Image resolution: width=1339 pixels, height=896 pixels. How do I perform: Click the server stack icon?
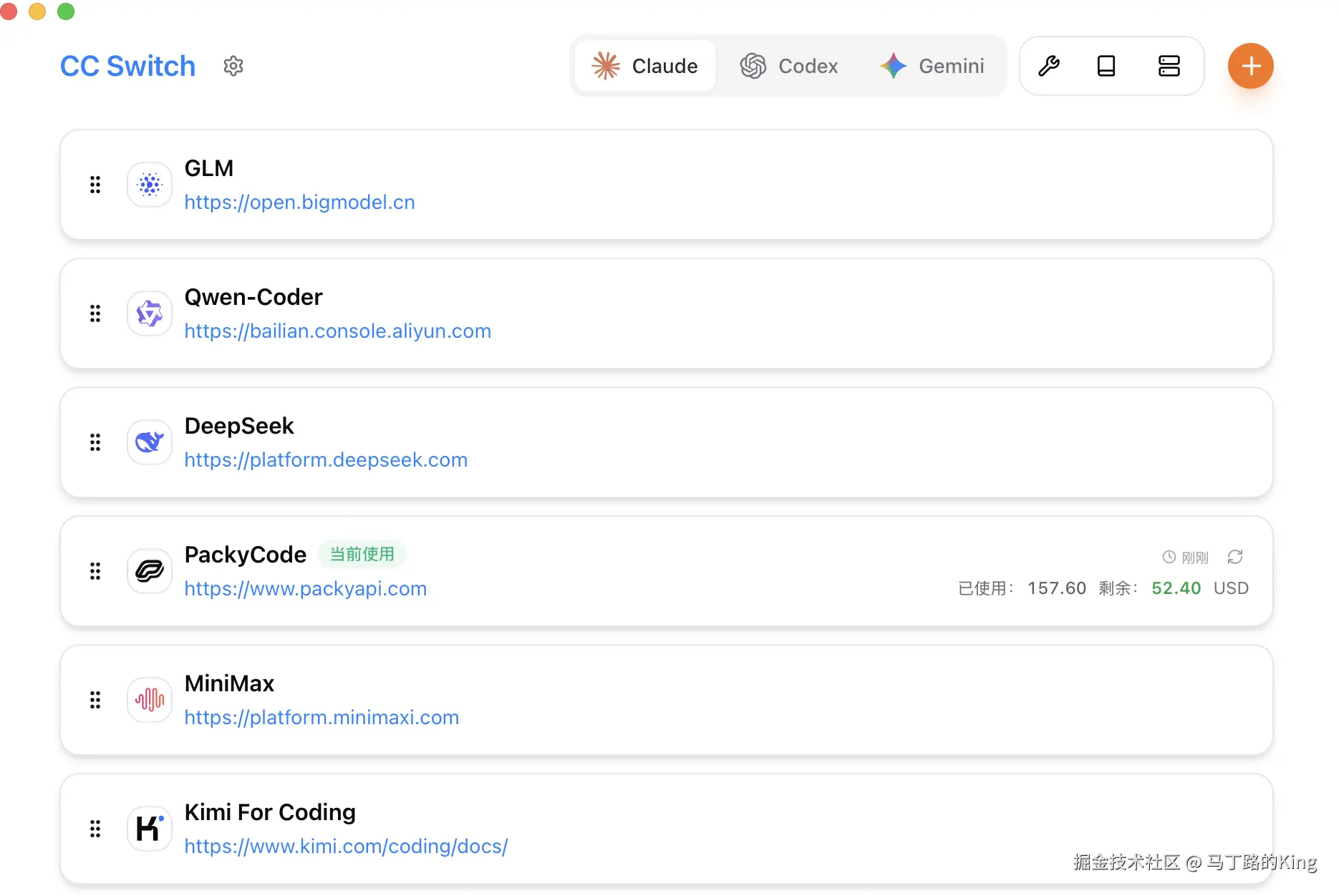[x=1169, y=66]
